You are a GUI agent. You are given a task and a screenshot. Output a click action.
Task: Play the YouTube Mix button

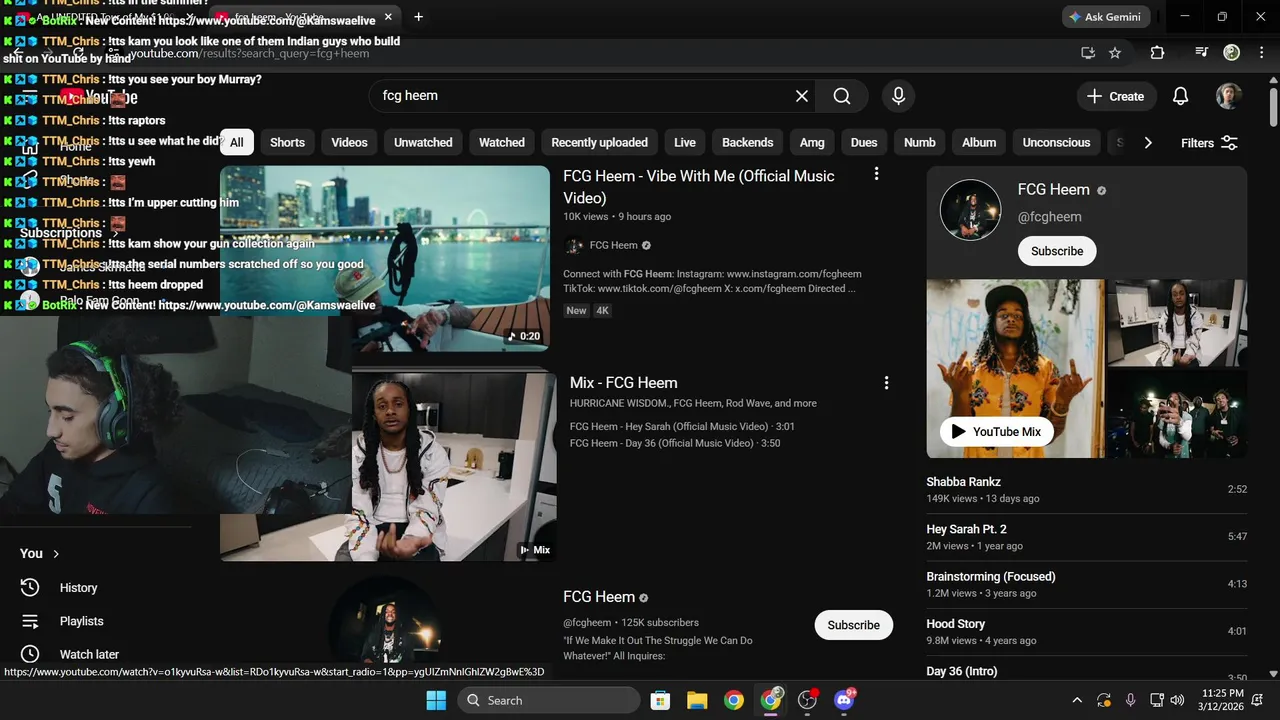[996, 432]
